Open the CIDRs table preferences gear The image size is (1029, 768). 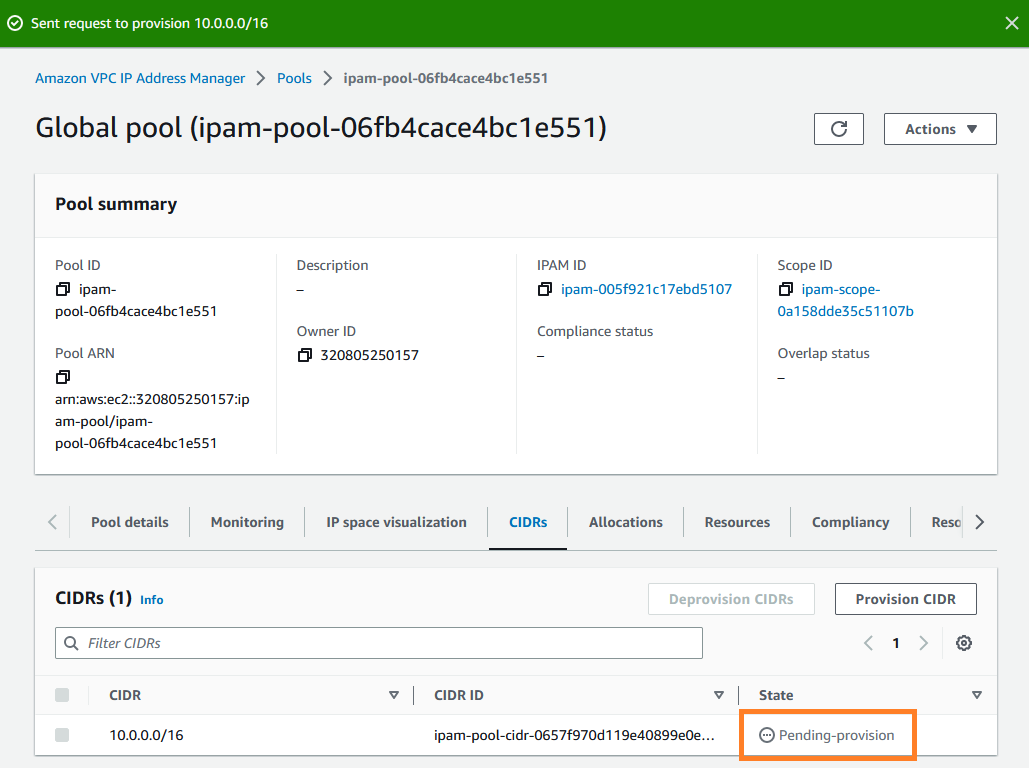(963, 643)
